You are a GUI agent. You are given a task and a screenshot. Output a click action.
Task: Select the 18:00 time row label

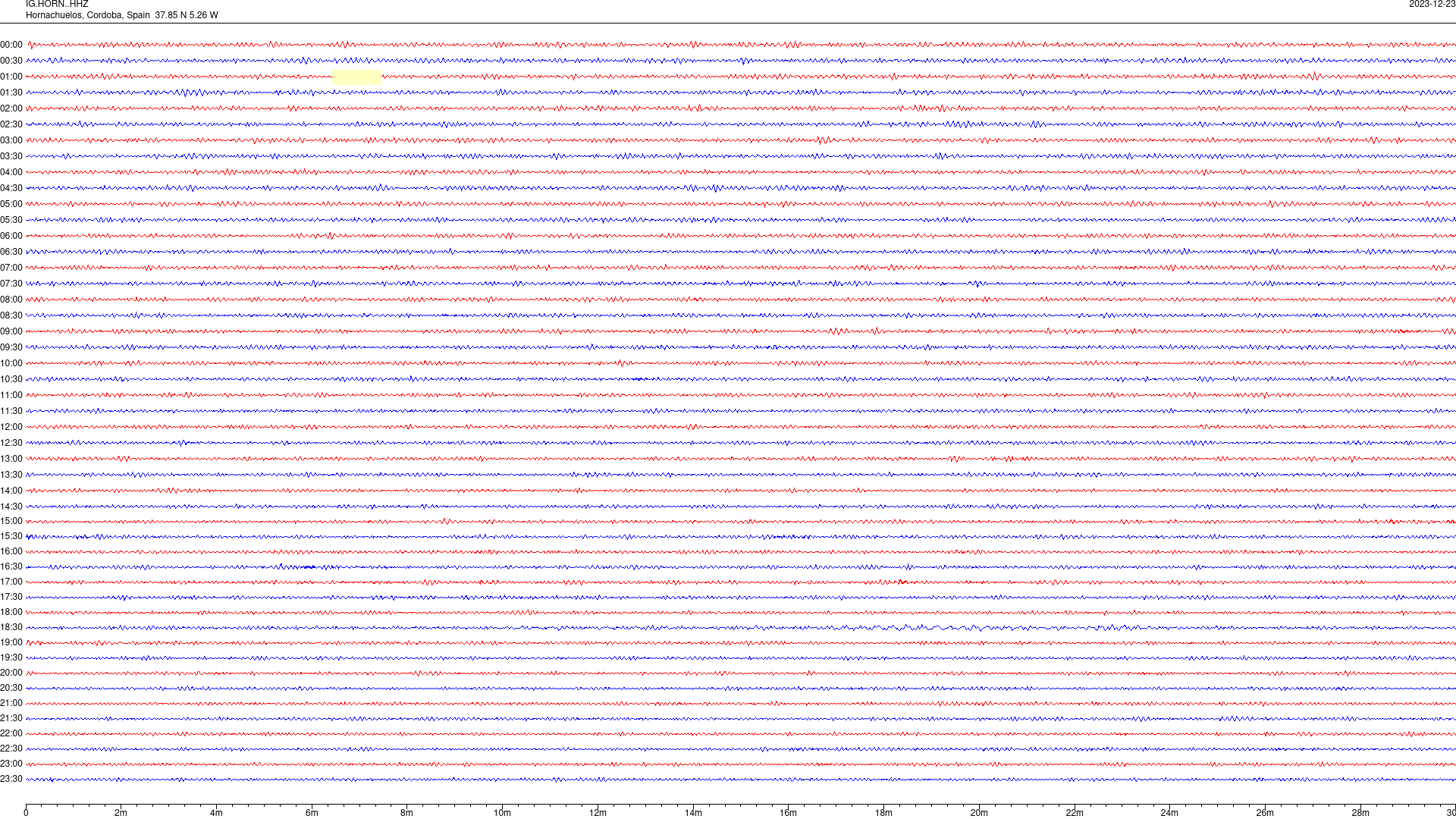click(x=11, y=612)
